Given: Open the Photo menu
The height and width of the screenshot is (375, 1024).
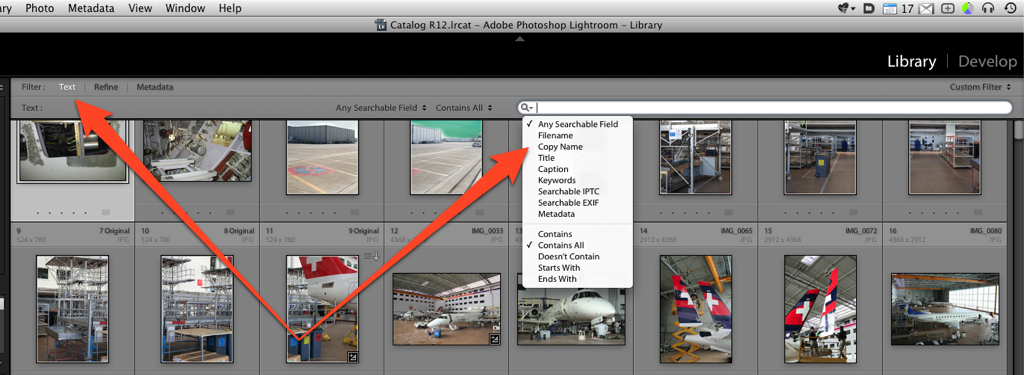Looking at the screenshot, I should click(x=39, y=8).
